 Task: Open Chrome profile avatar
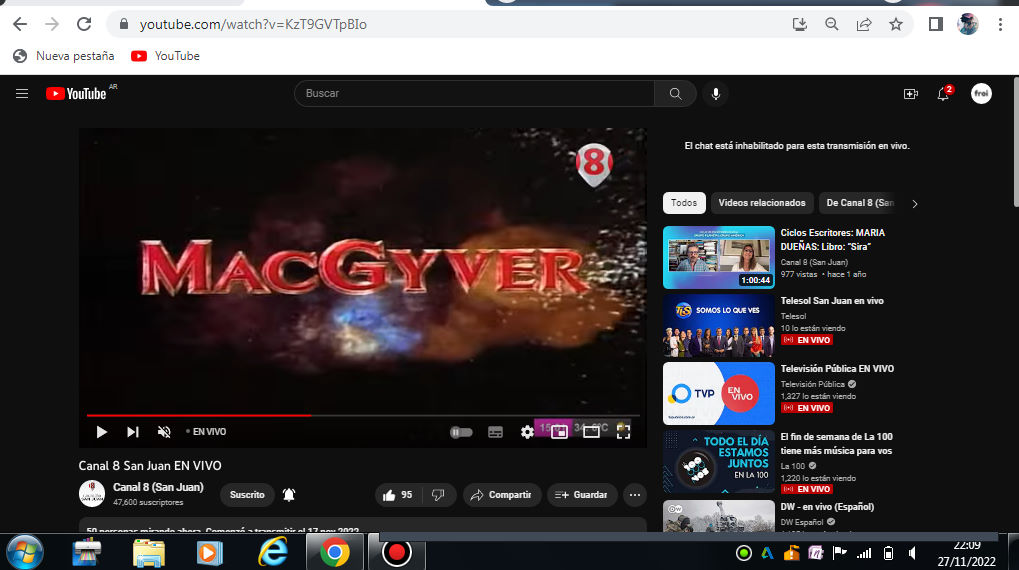coord(968,24)
